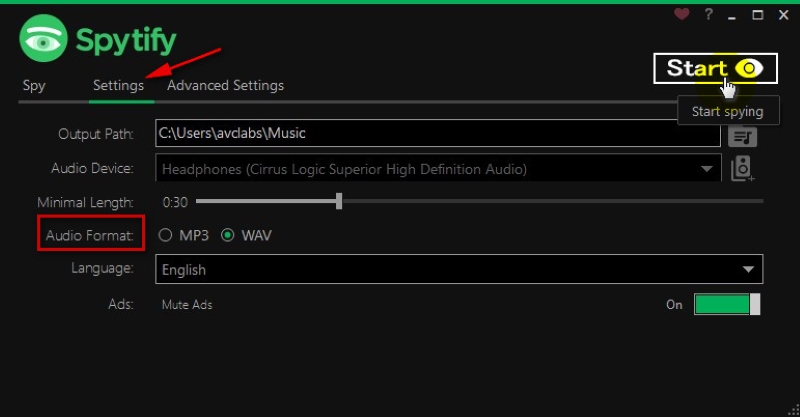Switch to the Settings tab
This screenshot has width=800, height=417.
click(x=118, y=85)
